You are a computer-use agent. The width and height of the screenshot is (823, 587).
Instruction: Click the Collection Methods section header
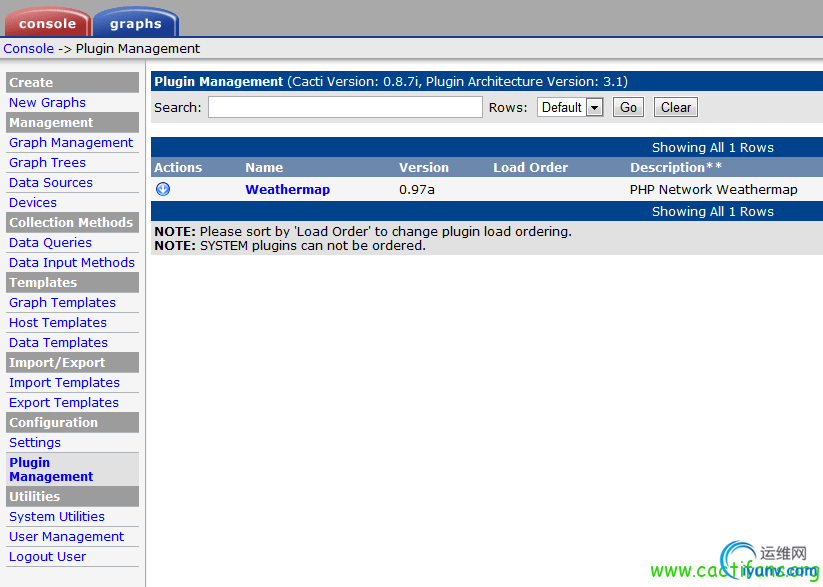72,222
